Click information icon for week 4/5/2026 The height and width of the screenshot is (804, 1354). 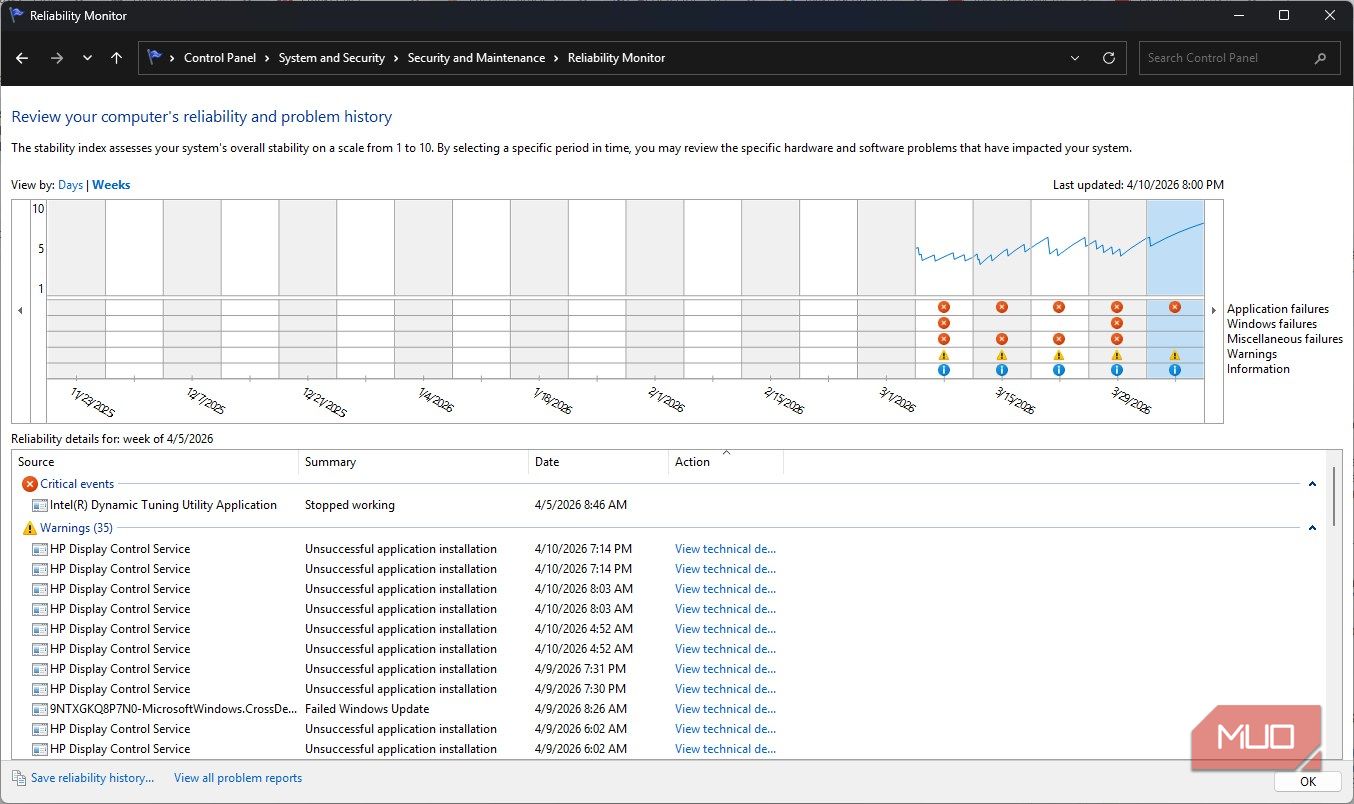[1175, 370]
